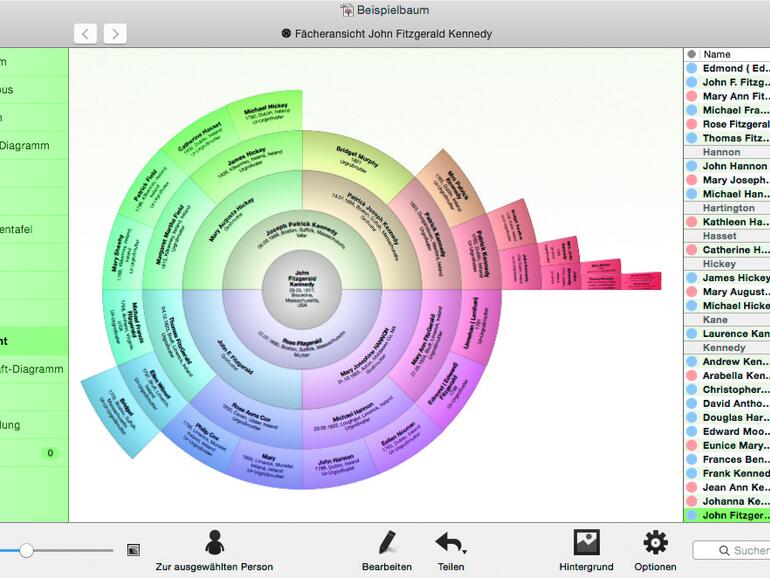Click Joseph Patrick Kennedy fan segment
The image size is (770, 578).
pyautogui.click(x=301, y=232)
